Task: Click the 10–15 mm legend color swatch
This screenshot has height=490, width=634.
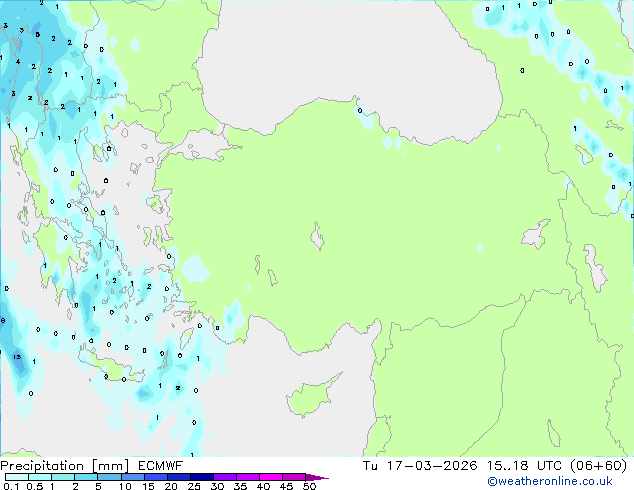Action: pyautogui.click(x=133, y=477)
